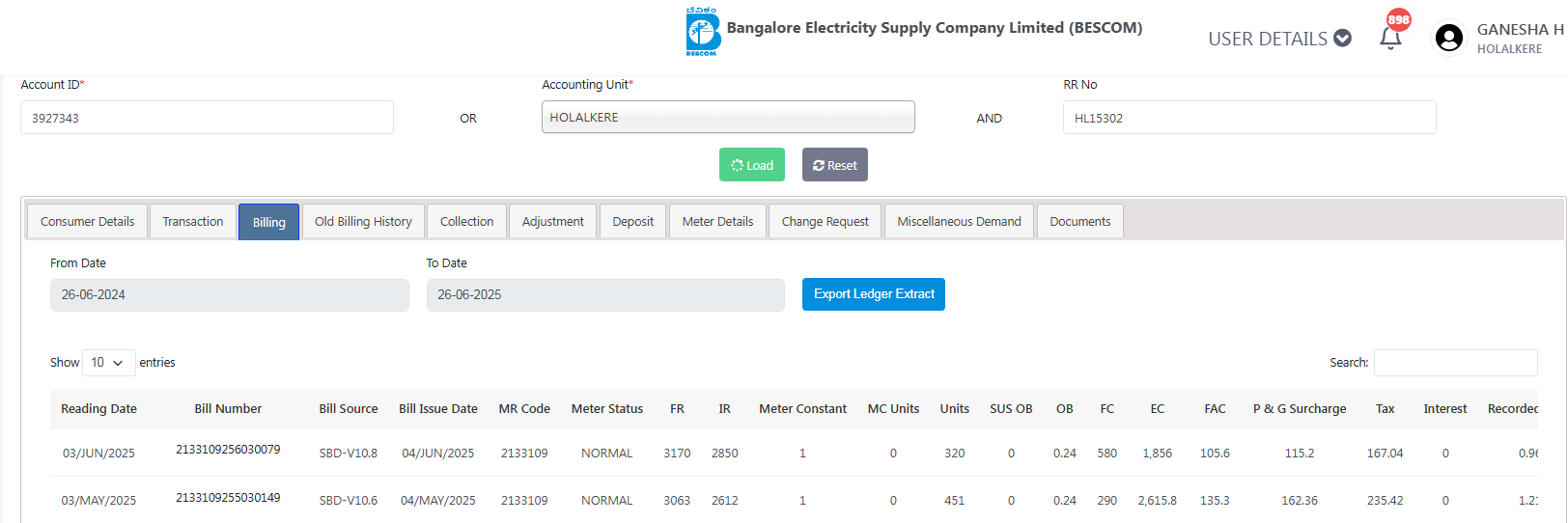Click the 167.04 tax value

pyautogui.click(x=1385, y=454)
